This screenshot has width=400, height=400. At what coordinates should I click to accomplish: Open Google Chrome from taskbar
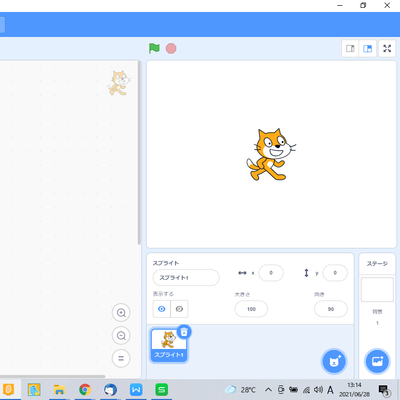click(x=85, y=389)
